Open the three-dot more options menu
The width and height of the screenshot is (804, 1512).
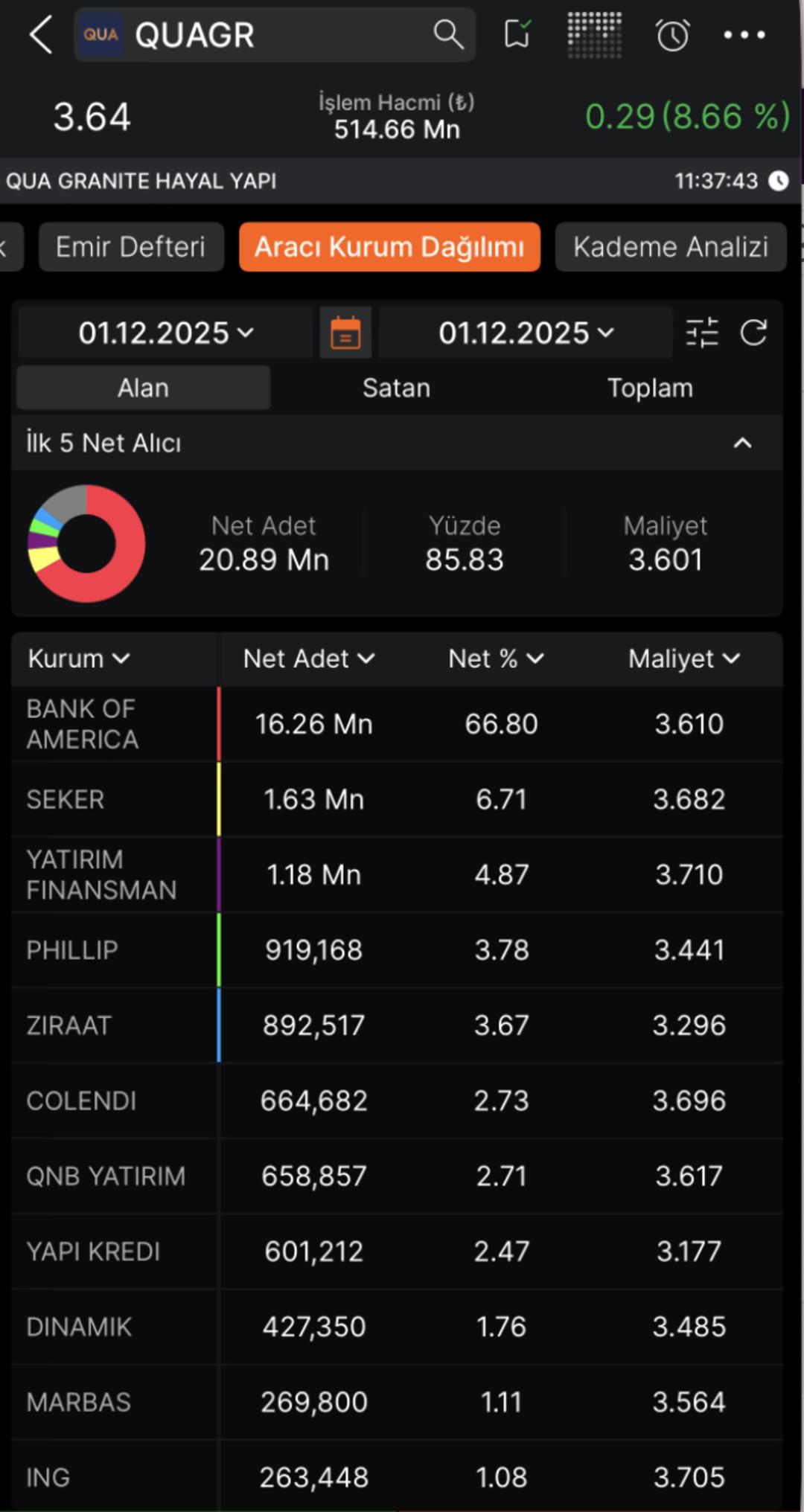click(x=744, y=35)
